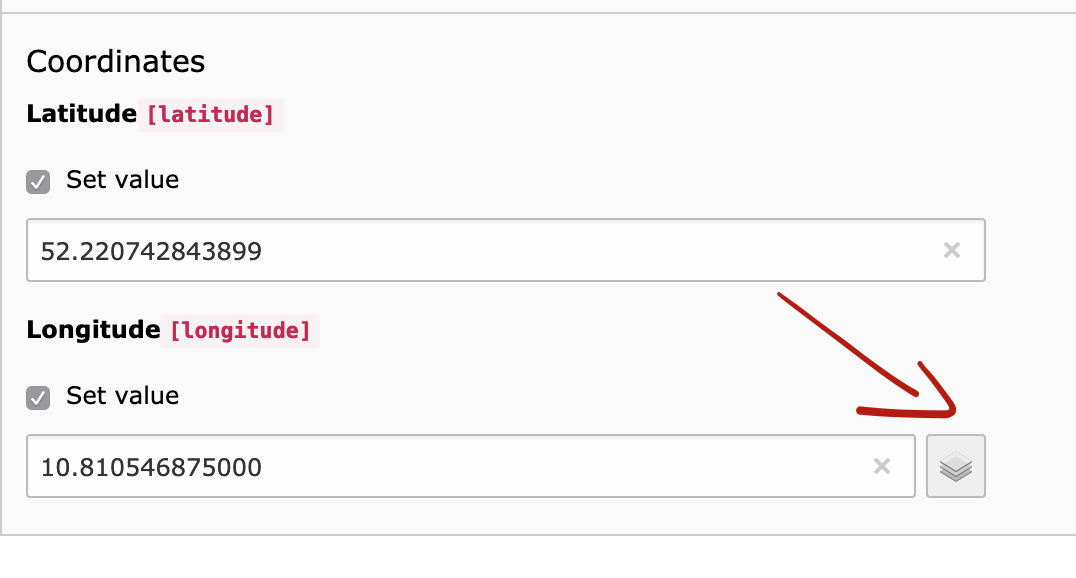Click the Coordinates section heading
This screenshot has width=1076, height=578.
pyautogui.click(x=115, y=62)
